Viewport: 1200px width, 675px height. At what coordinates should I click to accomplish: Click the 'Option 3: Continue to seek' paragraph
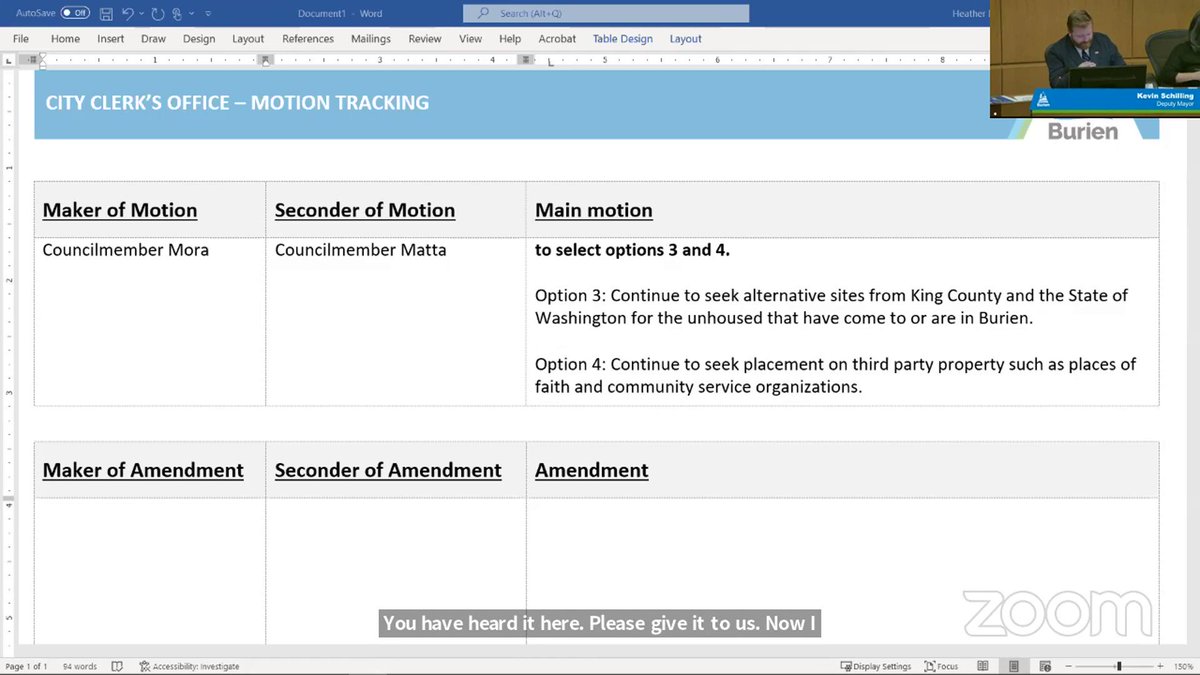[x=831, y=307]
